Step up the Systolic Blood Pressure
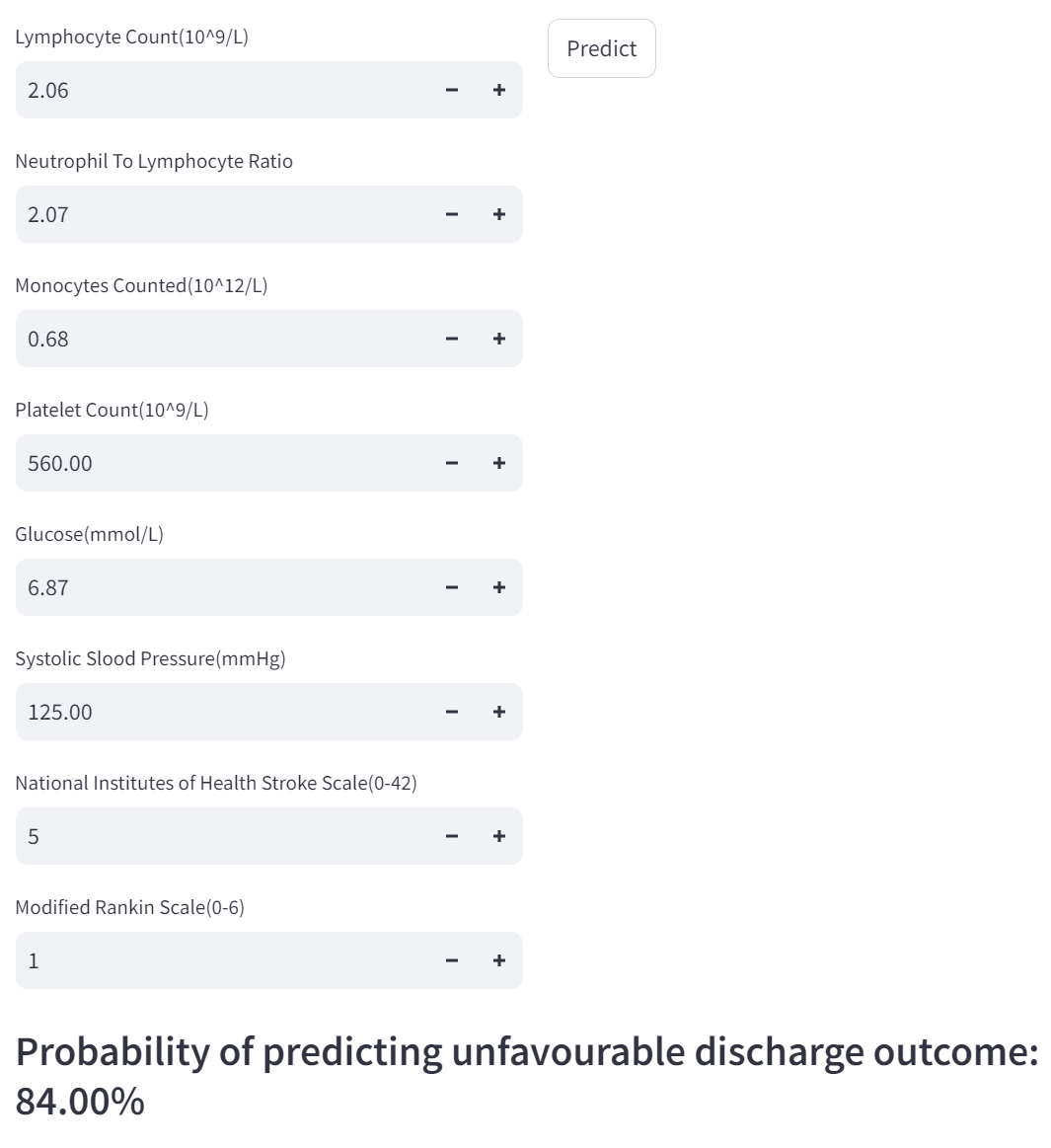The width and height of the screenshot is (1051, 1148). (x=499, y=712)
